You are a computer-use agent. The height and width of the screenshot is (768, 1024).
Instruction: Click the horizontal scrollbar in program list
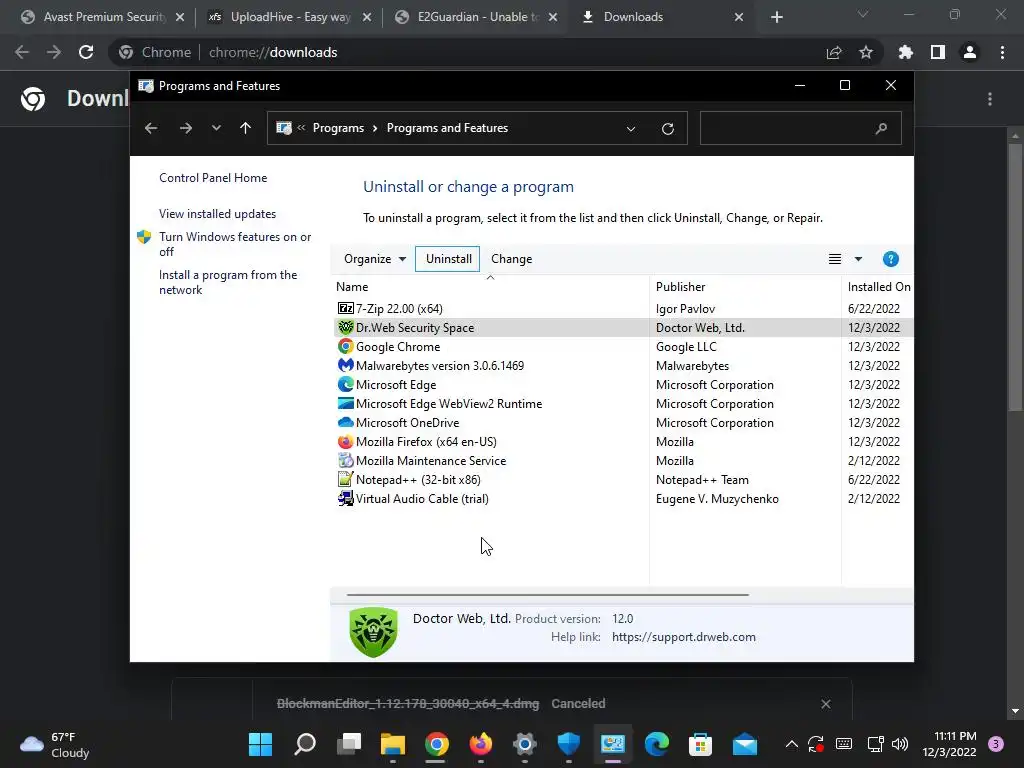point(547,595)
